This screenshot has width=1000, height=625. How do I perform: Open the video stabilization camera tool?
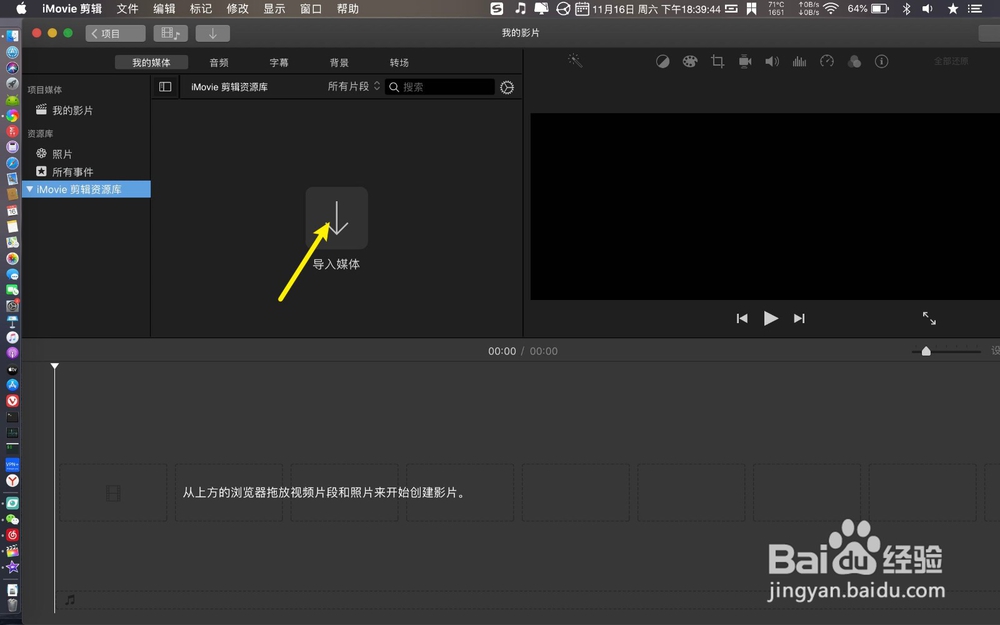pos(745,61)
